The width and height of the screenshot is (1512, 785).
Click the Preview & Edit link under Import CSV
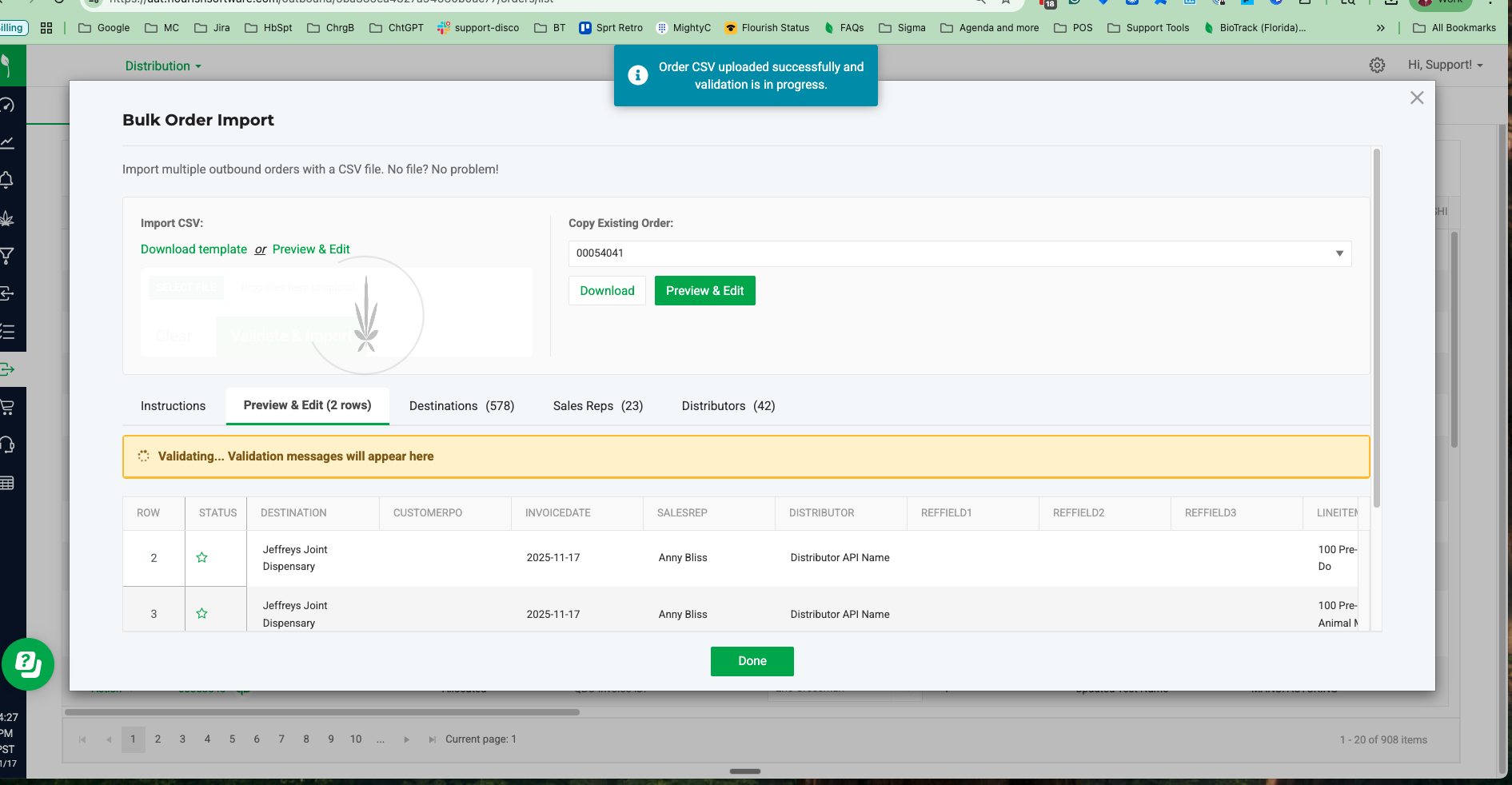pyautogui.click(x=311, y=249)
